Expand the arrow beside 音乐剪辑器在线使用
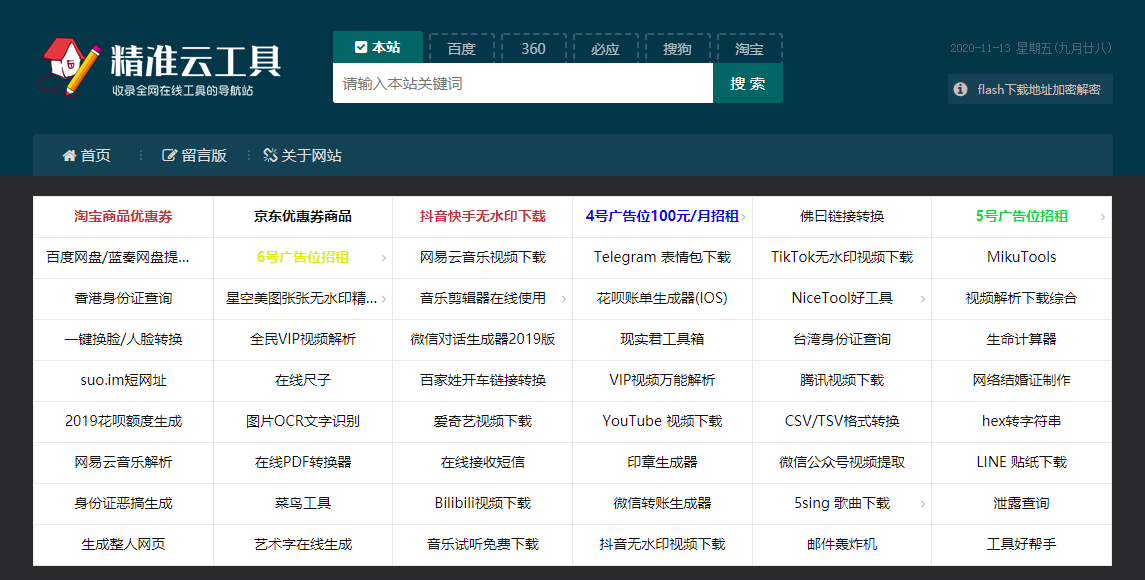 pos(564,299)
